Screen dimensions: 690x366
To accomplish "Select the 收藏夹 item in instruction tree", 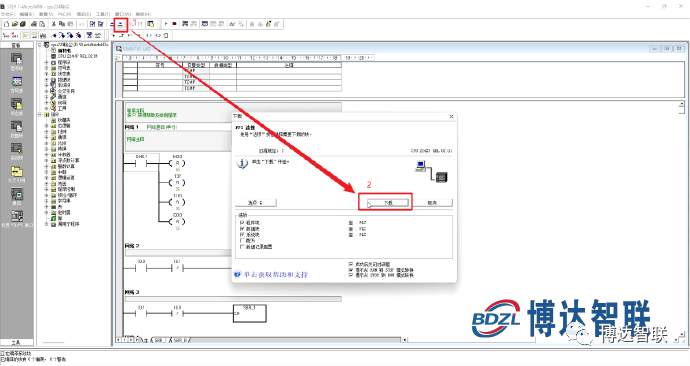I will [x=63, y=120].
